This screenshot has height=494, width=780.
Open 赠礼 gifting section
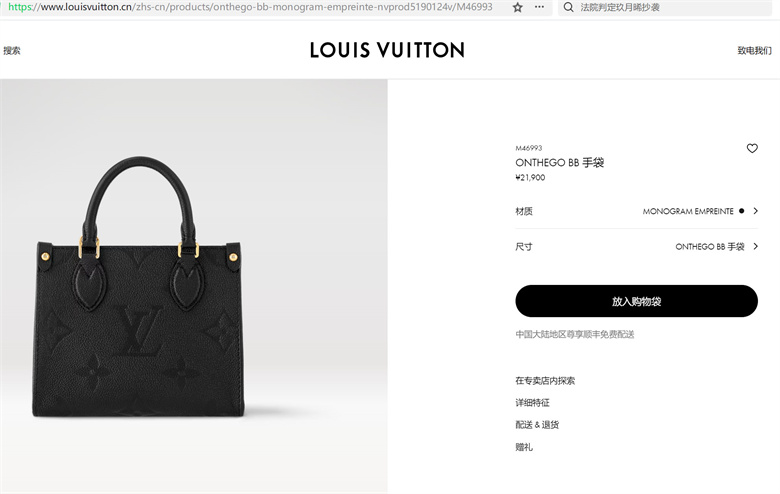tap(524, 447)
